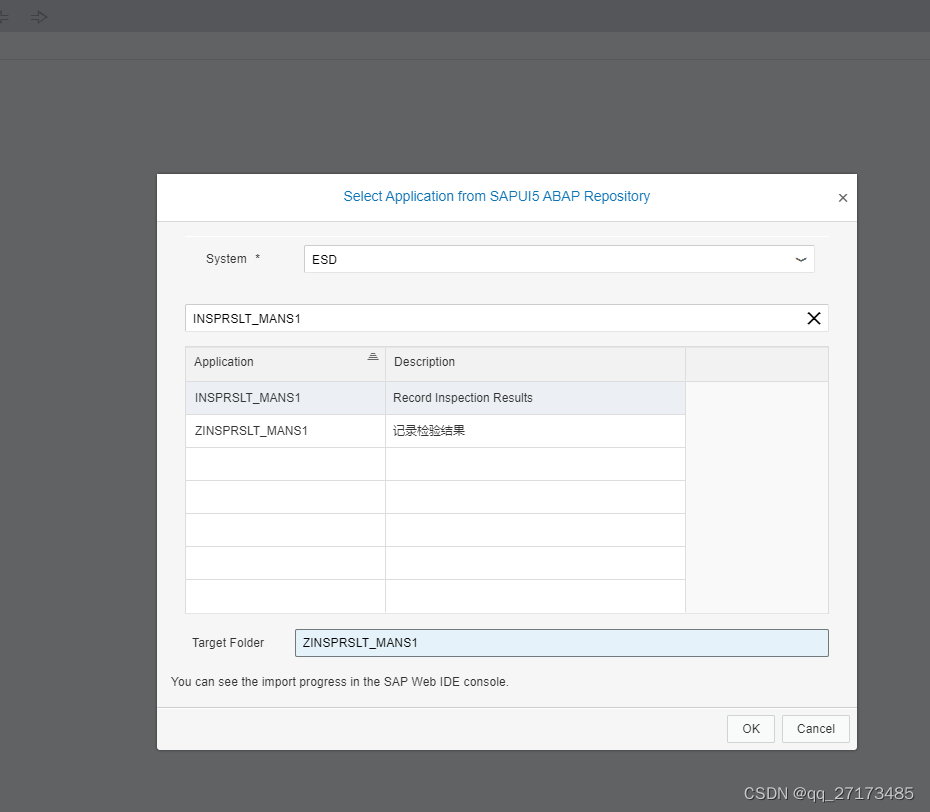Click the chevron arrow of the ESD selector
The width and height of the screenshot is (930, 812).
(x=800, y=258)
